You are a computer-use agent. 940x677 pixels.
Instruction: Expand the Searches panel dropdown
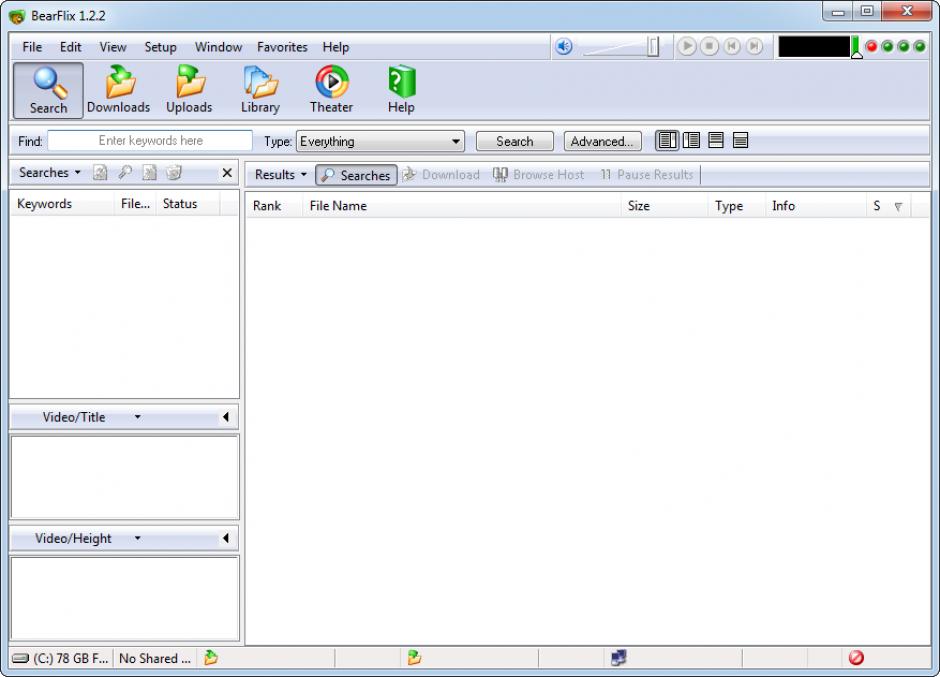click(50, 173)
